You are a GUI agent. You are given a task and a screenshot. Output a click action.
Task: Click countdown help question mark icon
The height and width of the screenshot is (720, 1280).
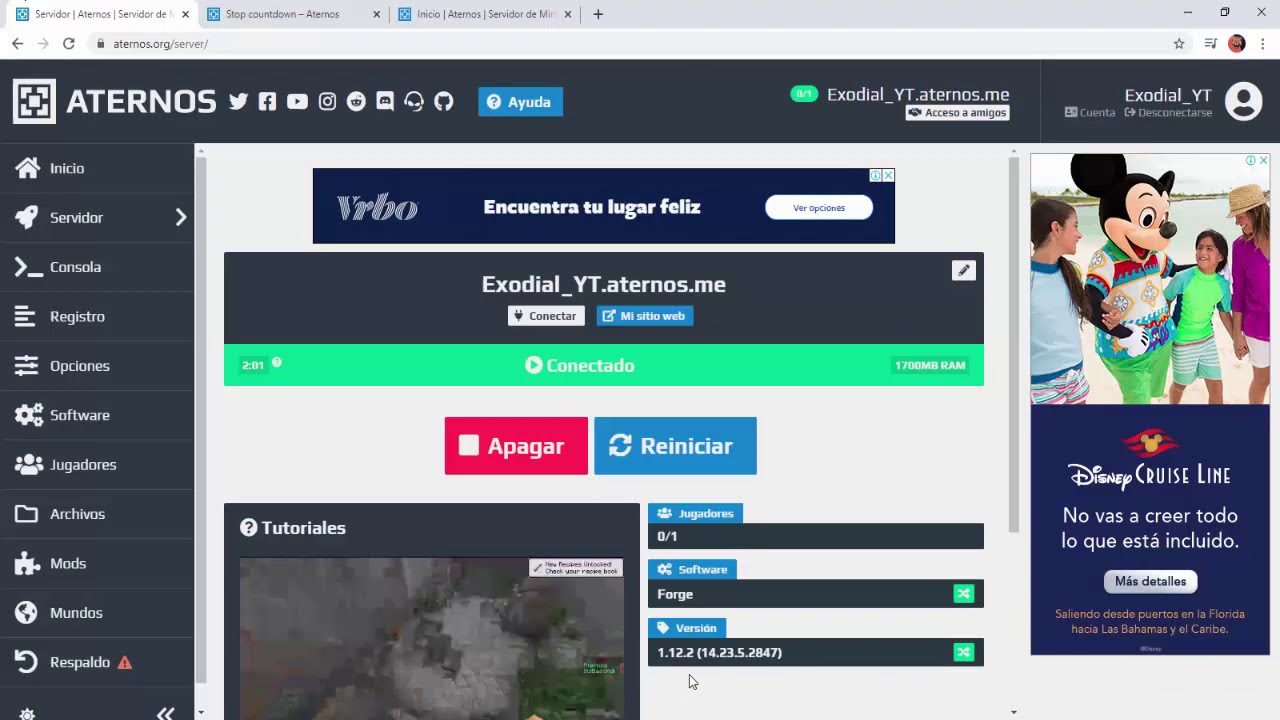tap(277, 363)
